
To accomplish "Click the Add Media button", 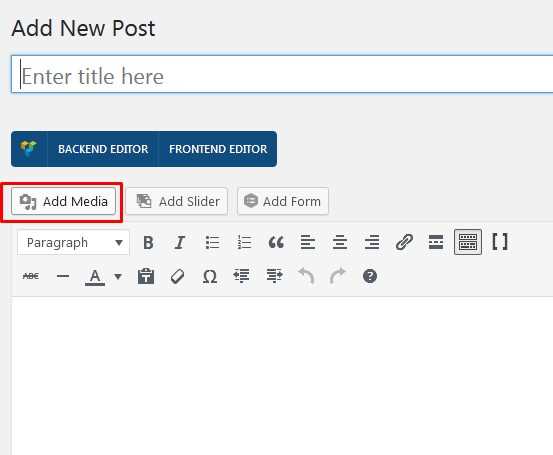I will click(63, 201).
